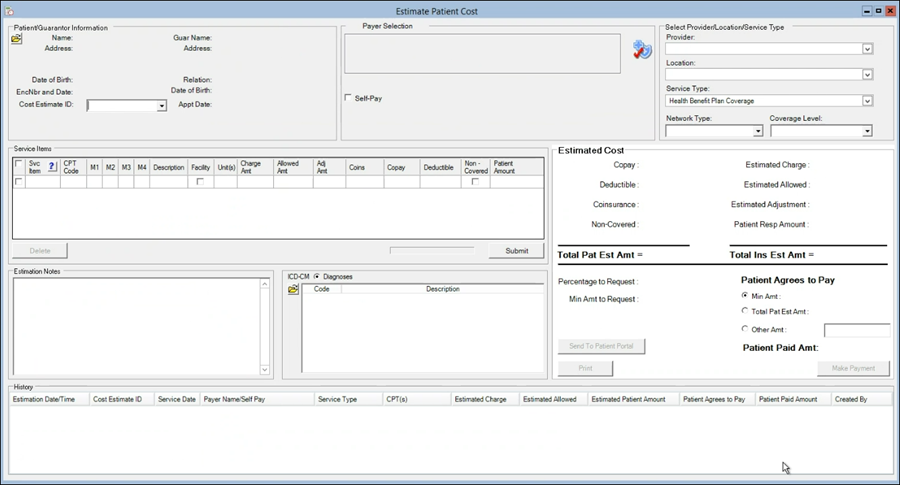Screen dimensions: 900x485
Task: Click the Service Type history column header
Action: pos(348,399)
